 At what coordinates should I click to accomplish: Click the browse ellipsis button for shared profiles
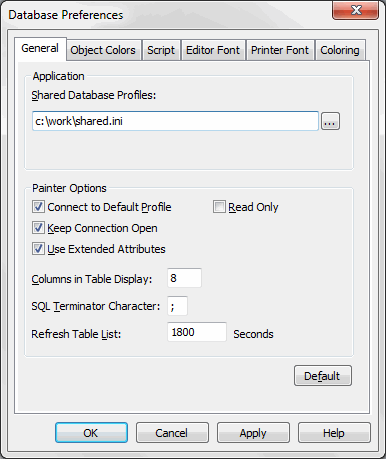[x=330, y=121]
